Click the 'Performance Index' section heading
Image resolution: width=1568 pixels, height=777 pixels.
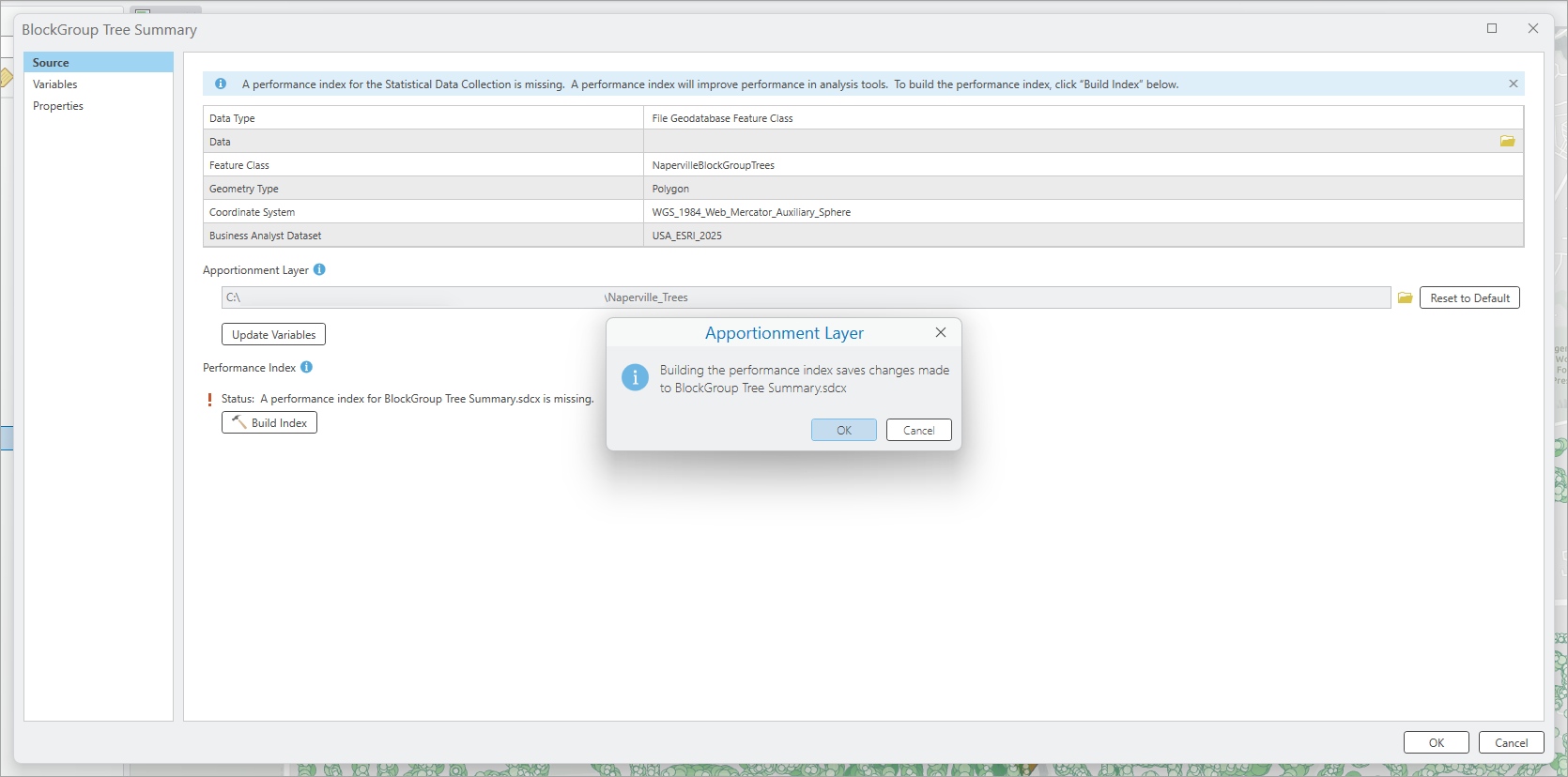pos(249,368)
